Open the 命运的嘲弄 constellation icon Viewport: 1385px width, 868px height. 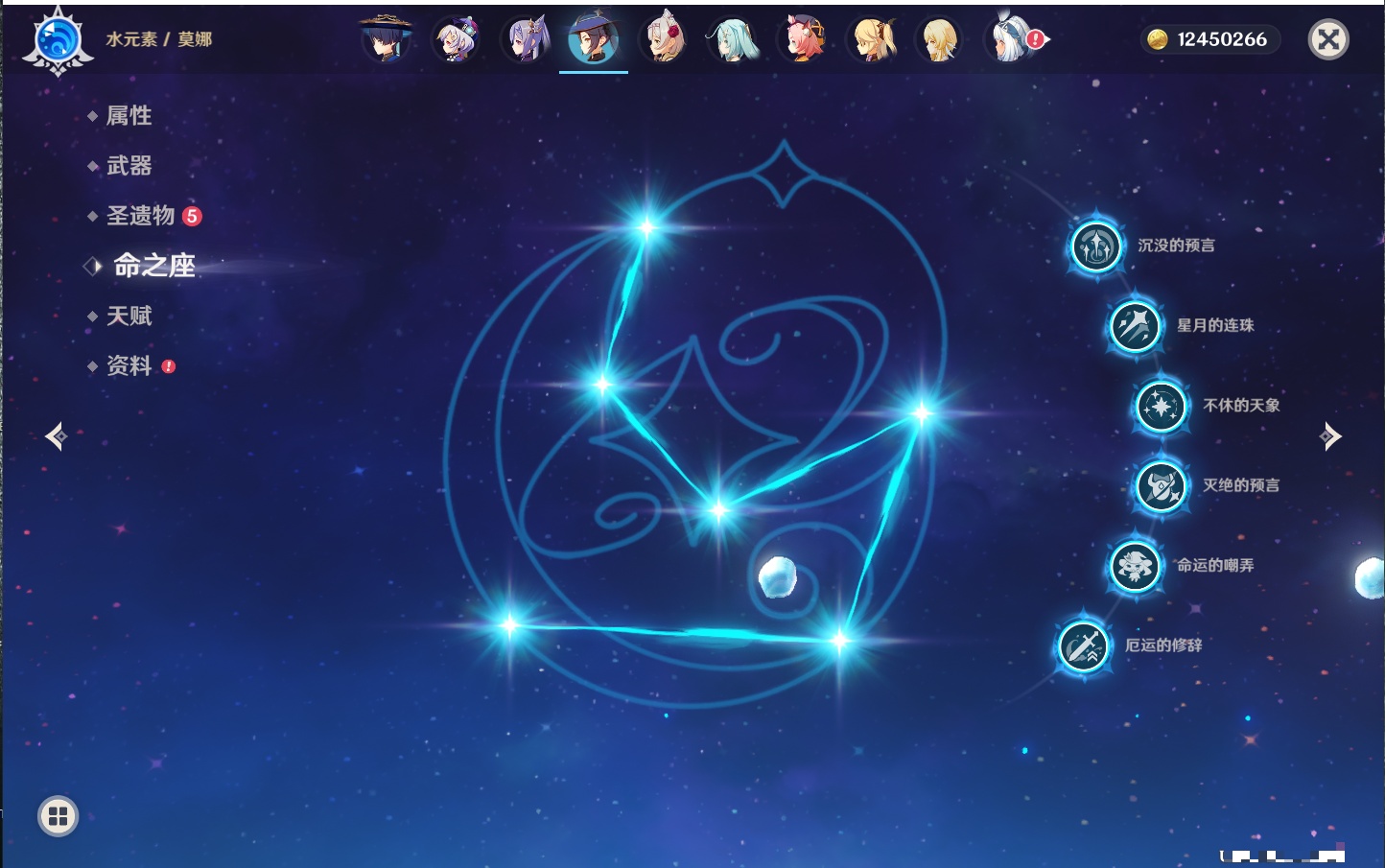pos(1135,566)
